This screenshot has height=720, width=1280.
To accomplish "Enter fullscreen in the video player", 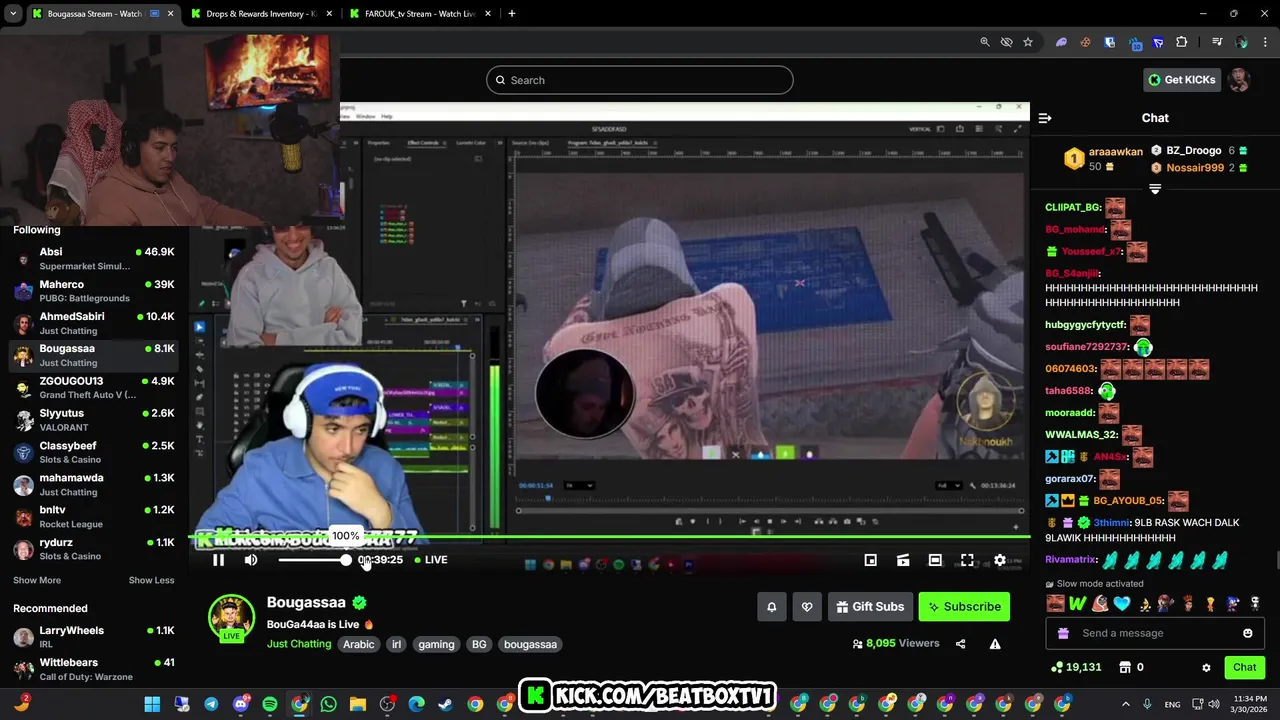I will [967, 560].
